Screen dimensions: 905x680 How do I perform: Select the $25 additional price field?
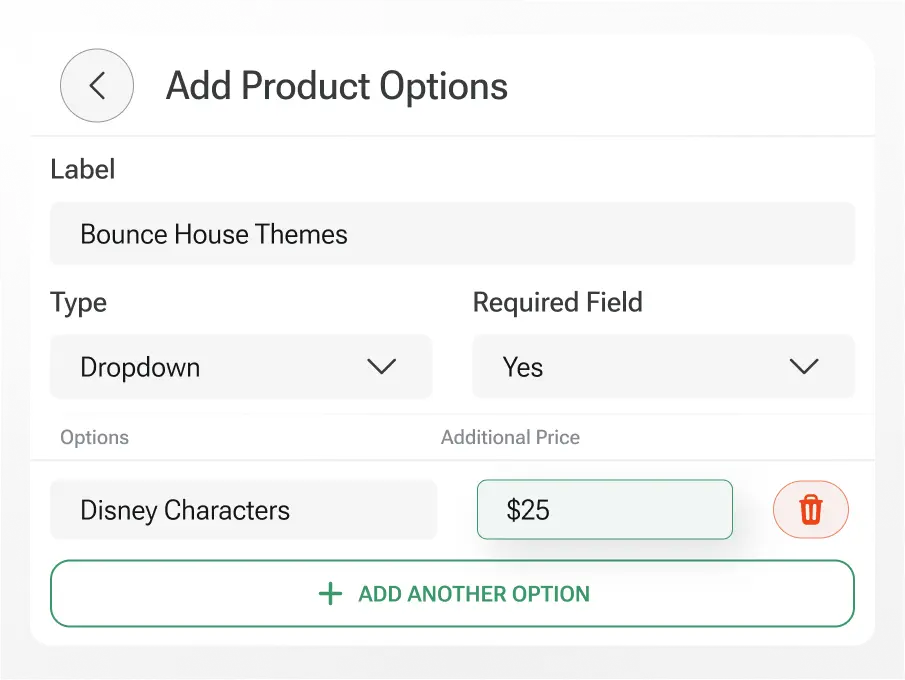[604, 510]
